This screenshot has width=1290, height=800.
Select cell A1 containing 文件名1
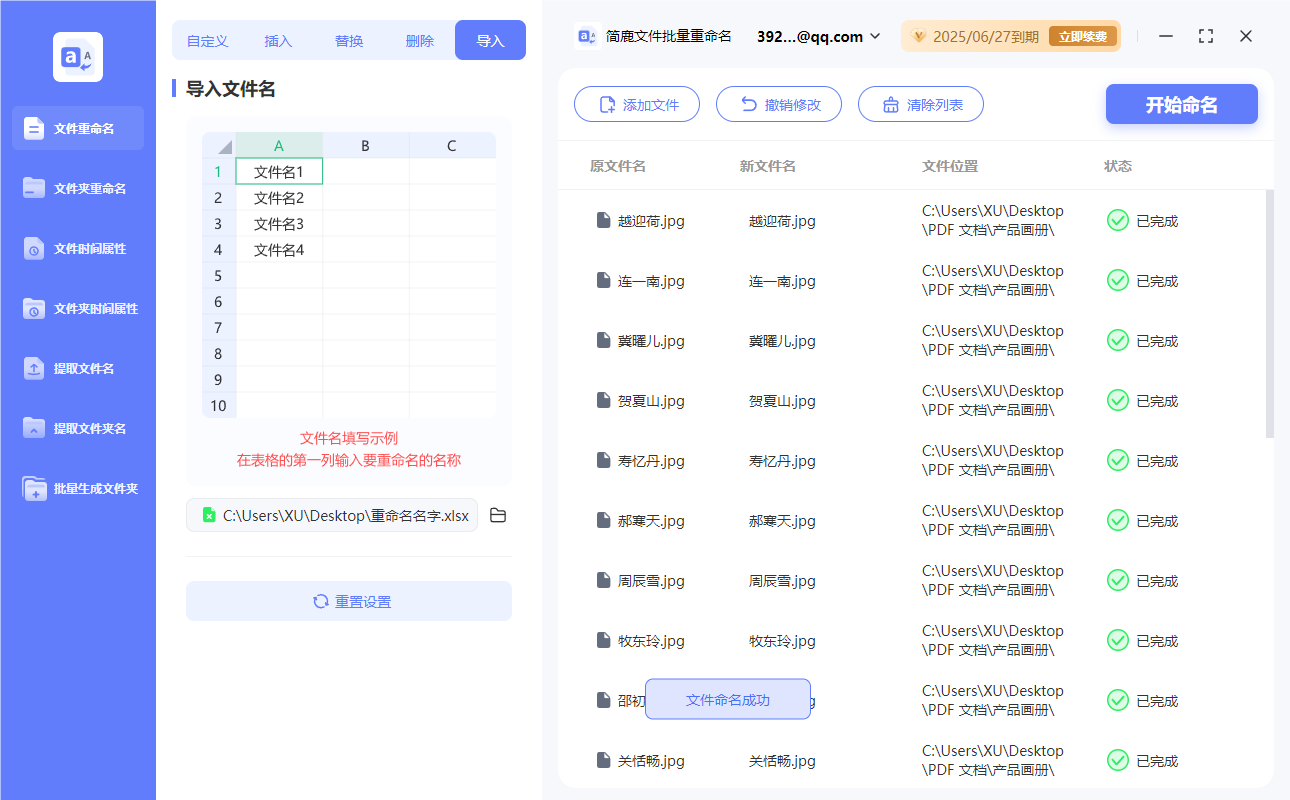point(279,171)
